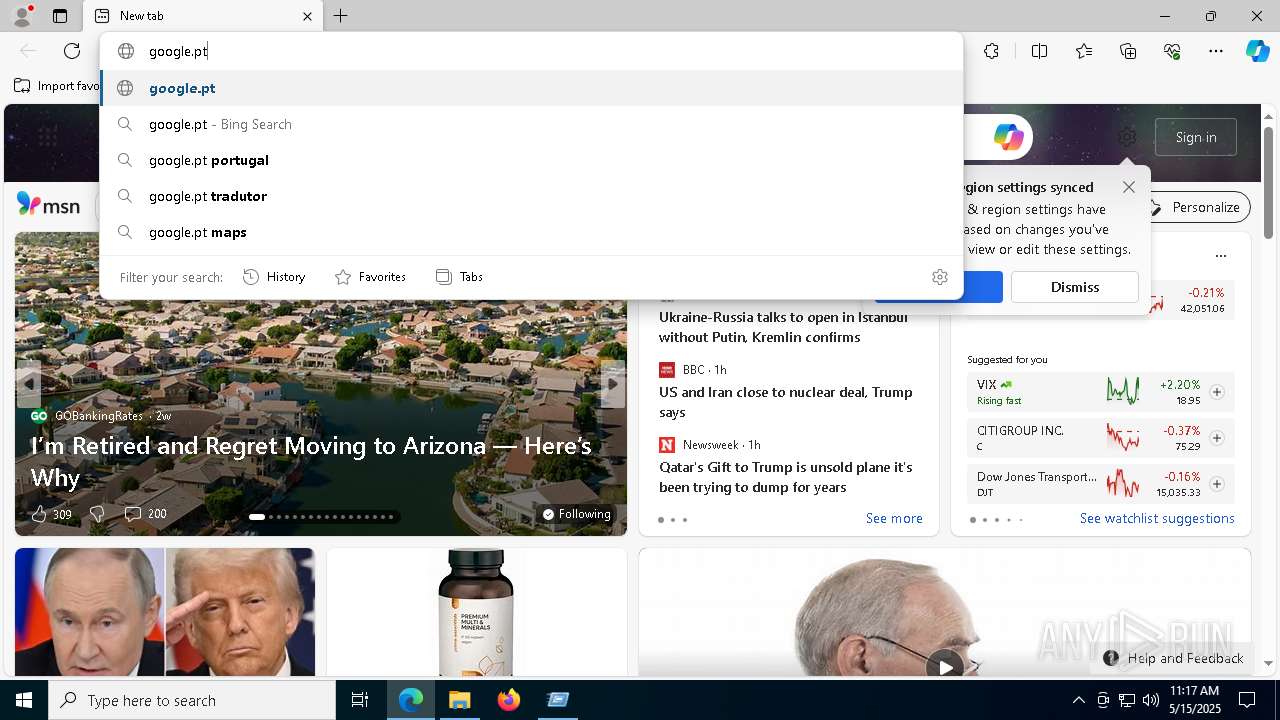Toggle split screen view icon

[x=1039, y=51]
